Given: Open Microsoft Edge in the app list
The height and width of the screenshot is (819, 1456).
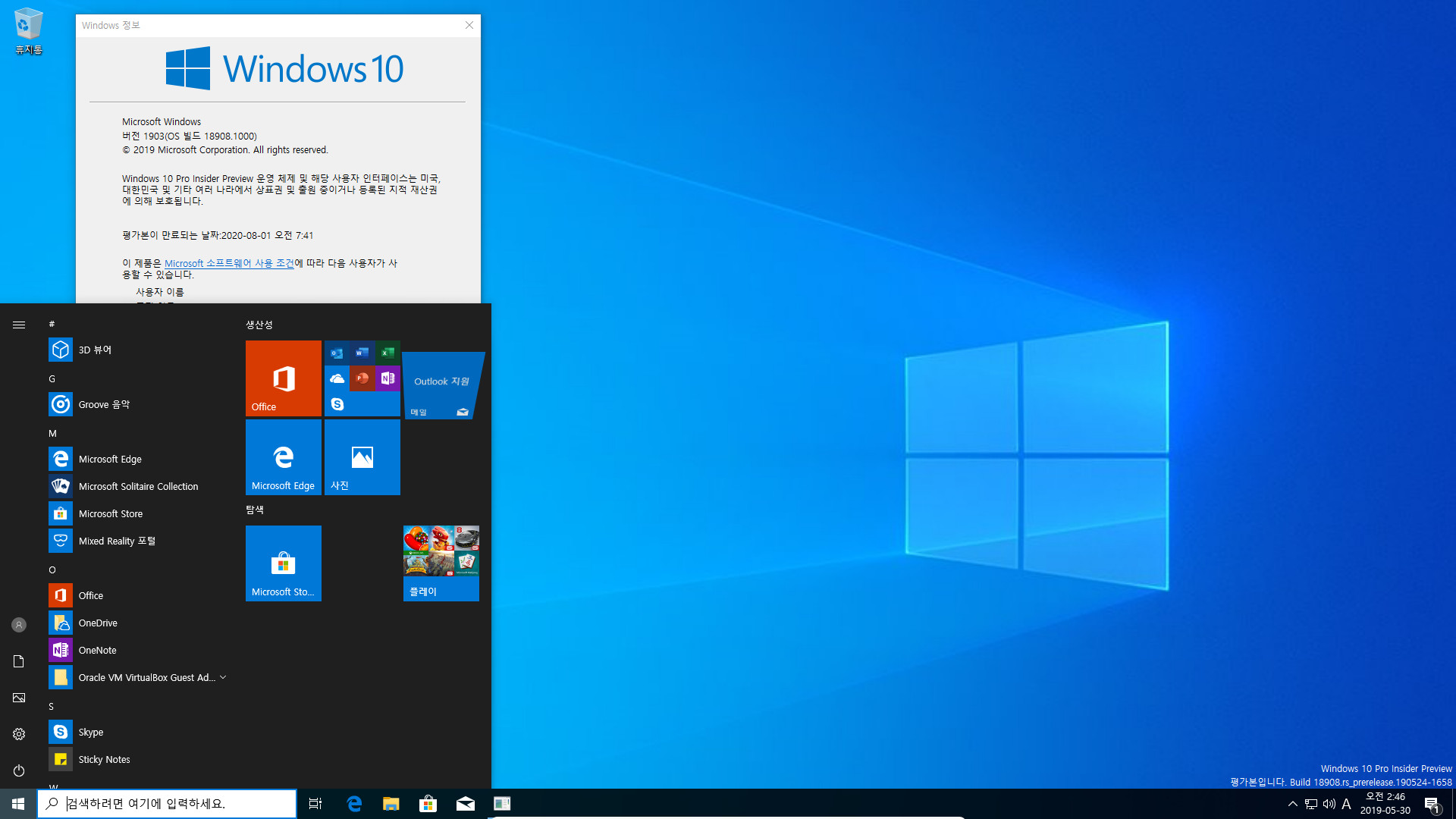Looking at the screenshot, I should [x=136, y=459].
